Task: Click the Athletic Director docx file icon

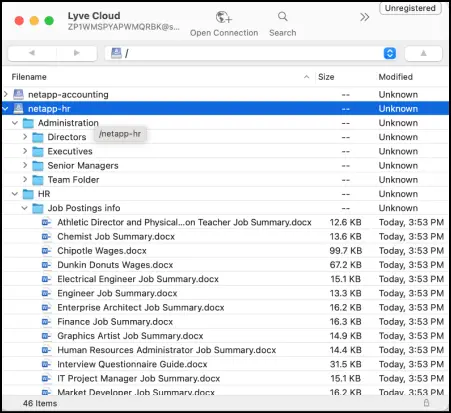Action: point(47,222)
